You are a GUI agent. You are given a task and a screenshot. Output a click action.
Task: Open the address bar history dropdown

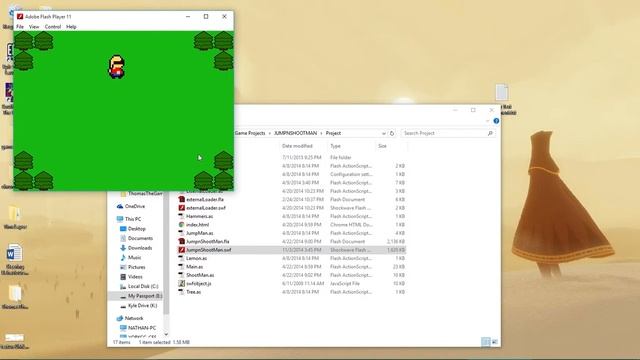pyautogui.click(x=383, y=133)
